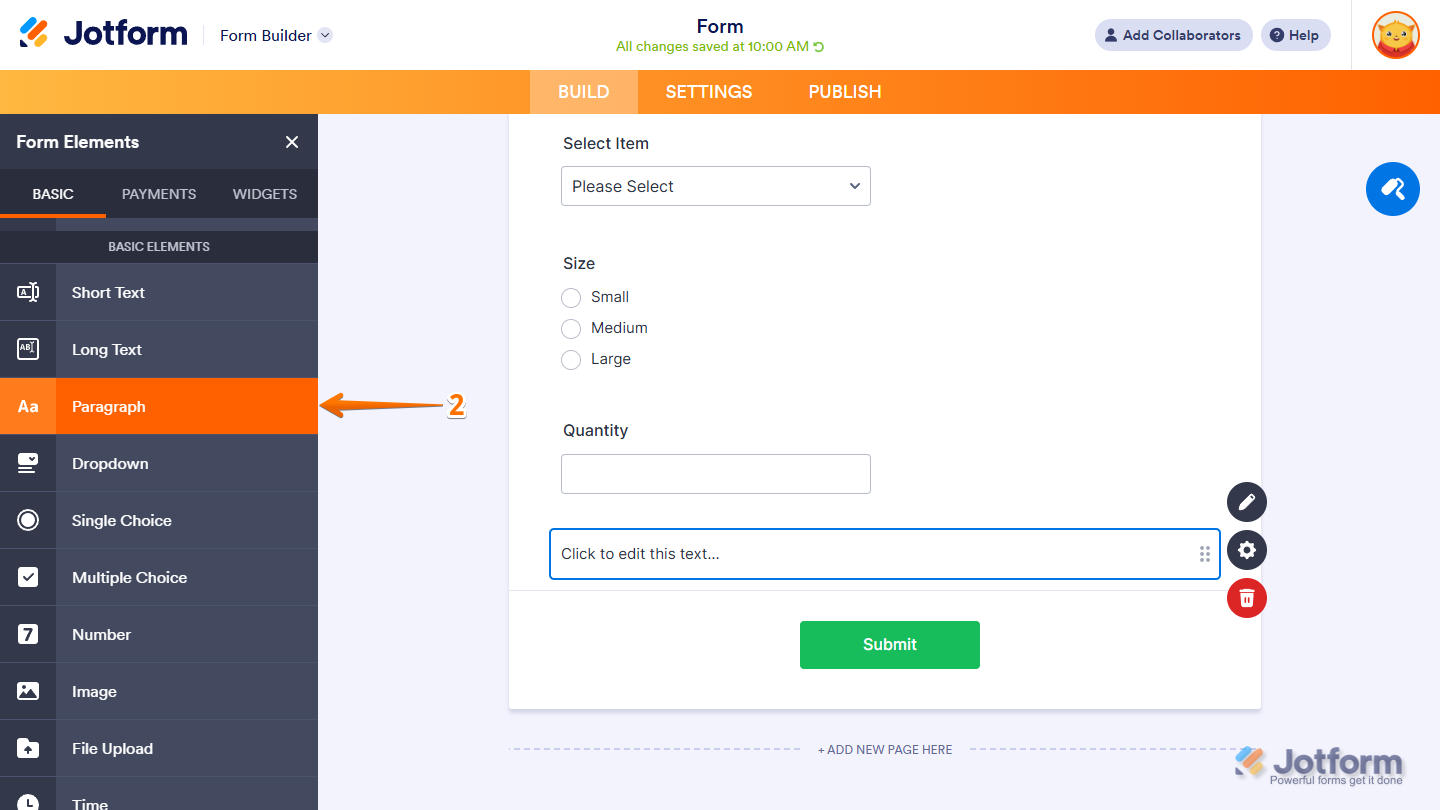Click the Submit button

[889, 644]
